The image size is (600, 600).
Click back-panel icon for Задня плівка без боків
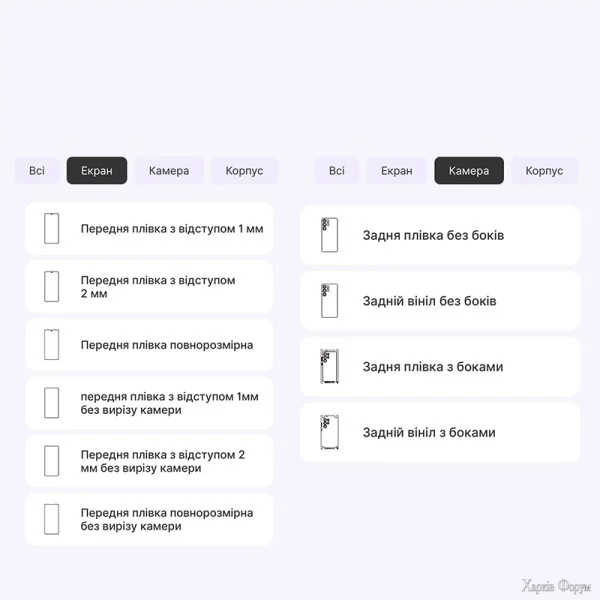pyautogui.click(x=329, y=235)
